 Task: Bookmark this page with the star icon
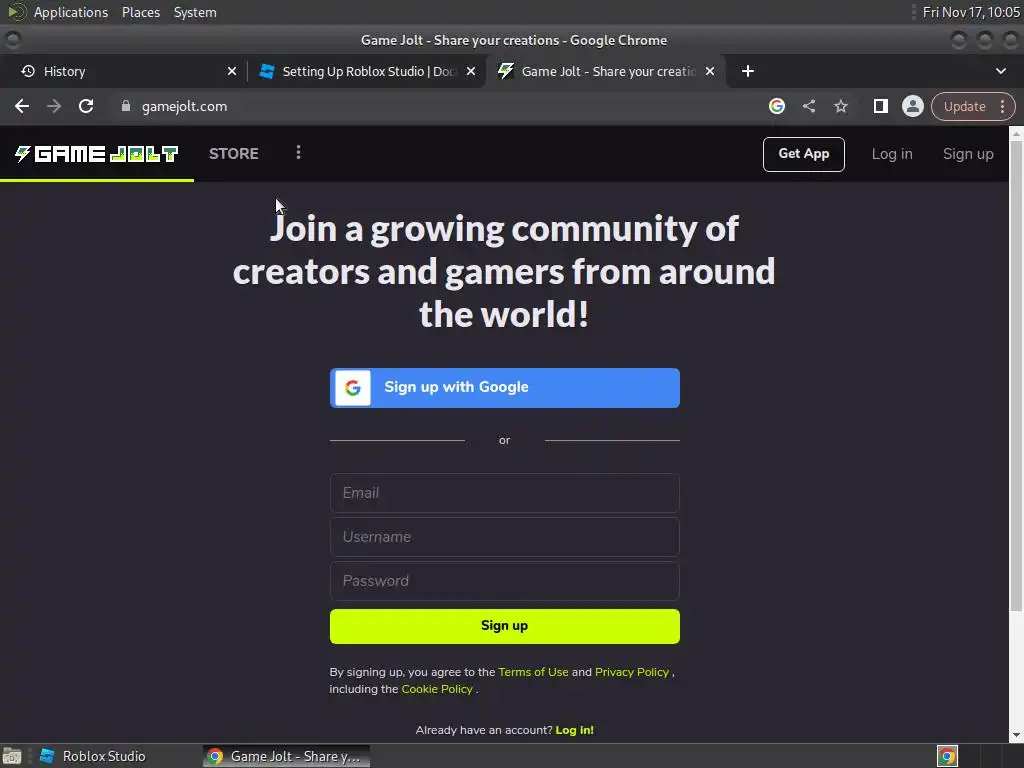point(840,106)
